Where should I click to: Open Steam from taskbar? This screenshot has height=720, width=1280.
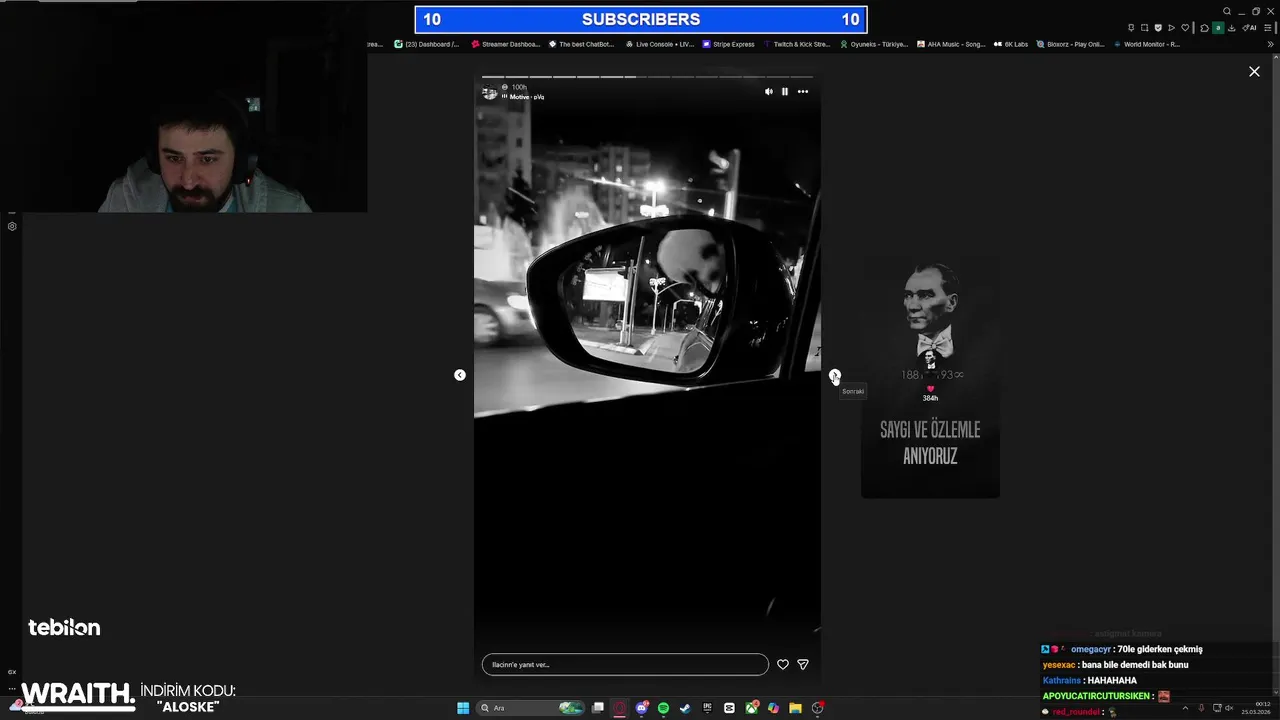[685, 708]
